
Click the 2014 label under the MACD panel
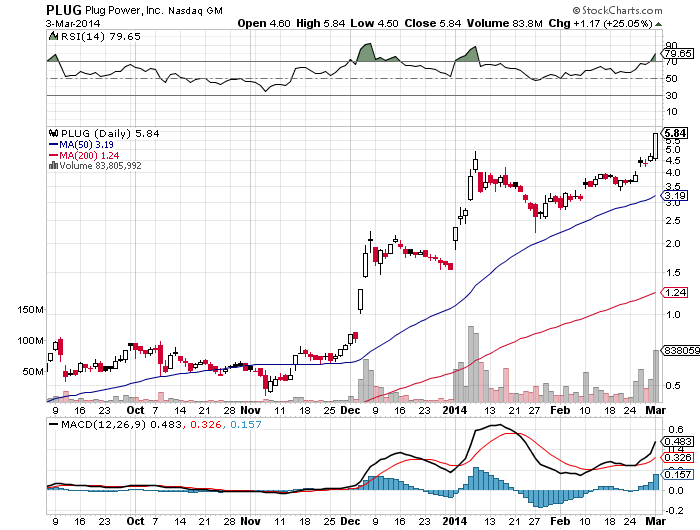pos(454,522)
